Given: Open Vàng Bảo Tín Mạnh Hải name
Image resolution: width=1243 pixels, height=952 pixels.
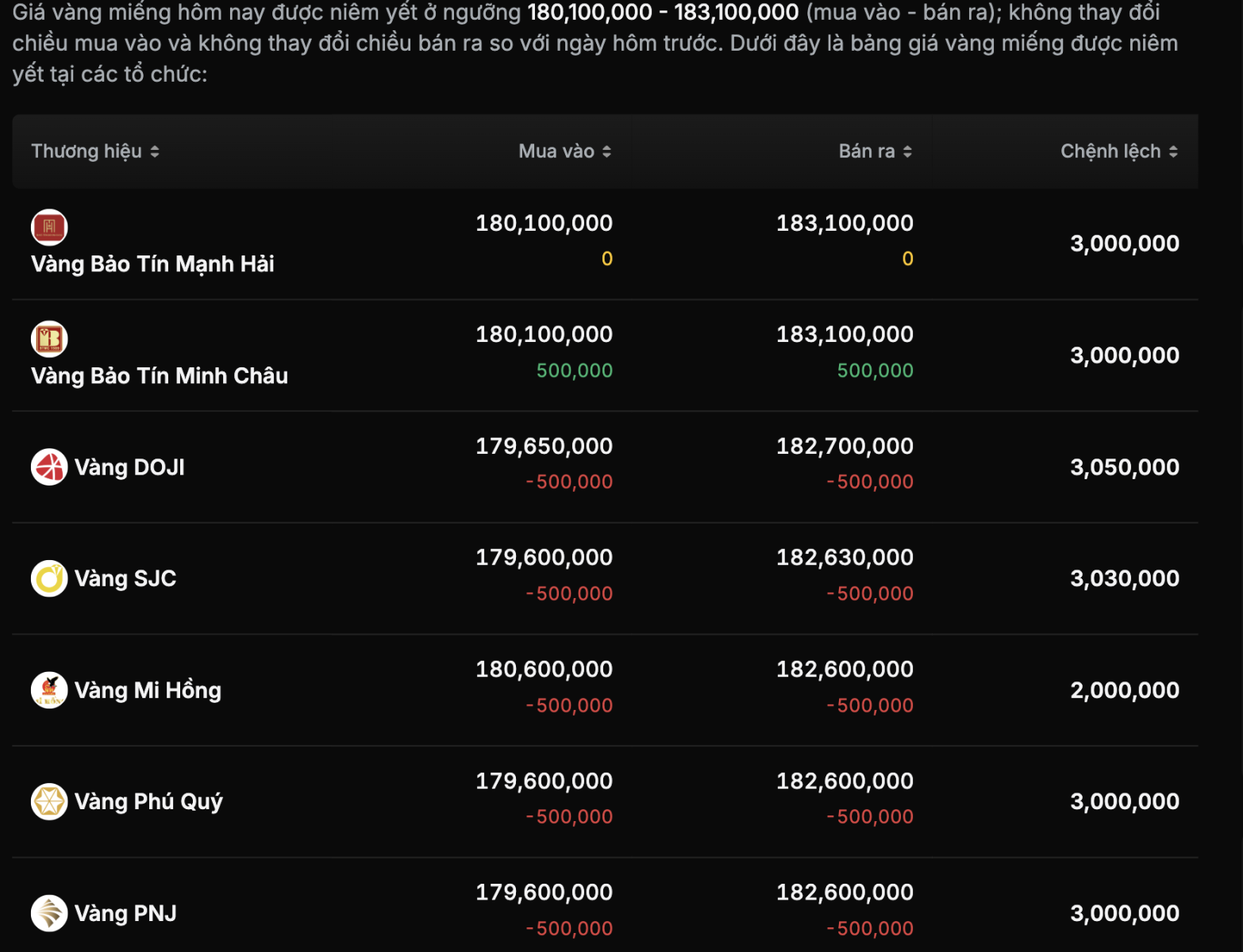Looking at the screenshot, I should pyautogui.click(x=152, y=264).
